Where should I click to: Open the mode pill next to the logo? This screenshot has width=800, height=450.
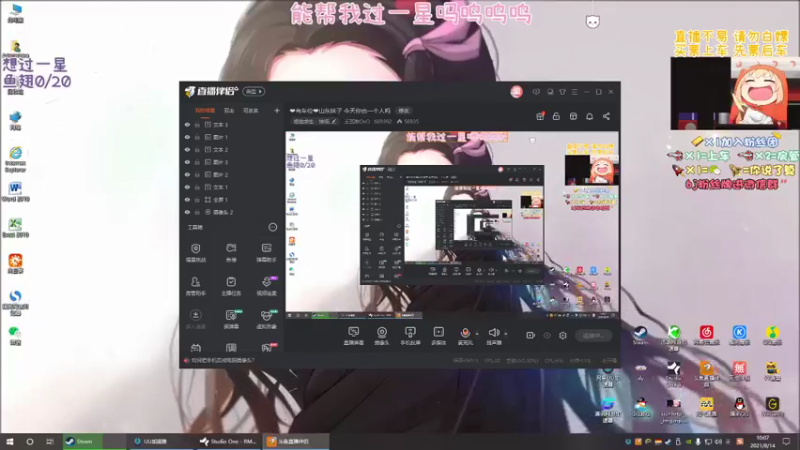(x=254, y=91)
